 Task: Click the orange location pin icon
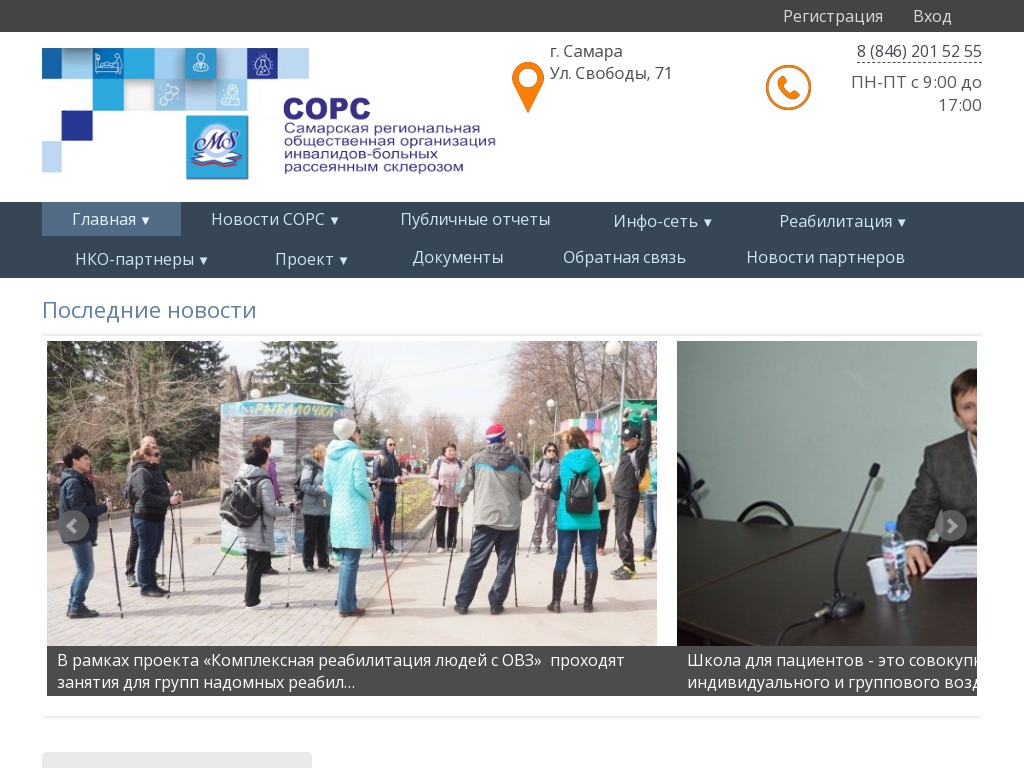pyautogui.click(x=527, y=86)
